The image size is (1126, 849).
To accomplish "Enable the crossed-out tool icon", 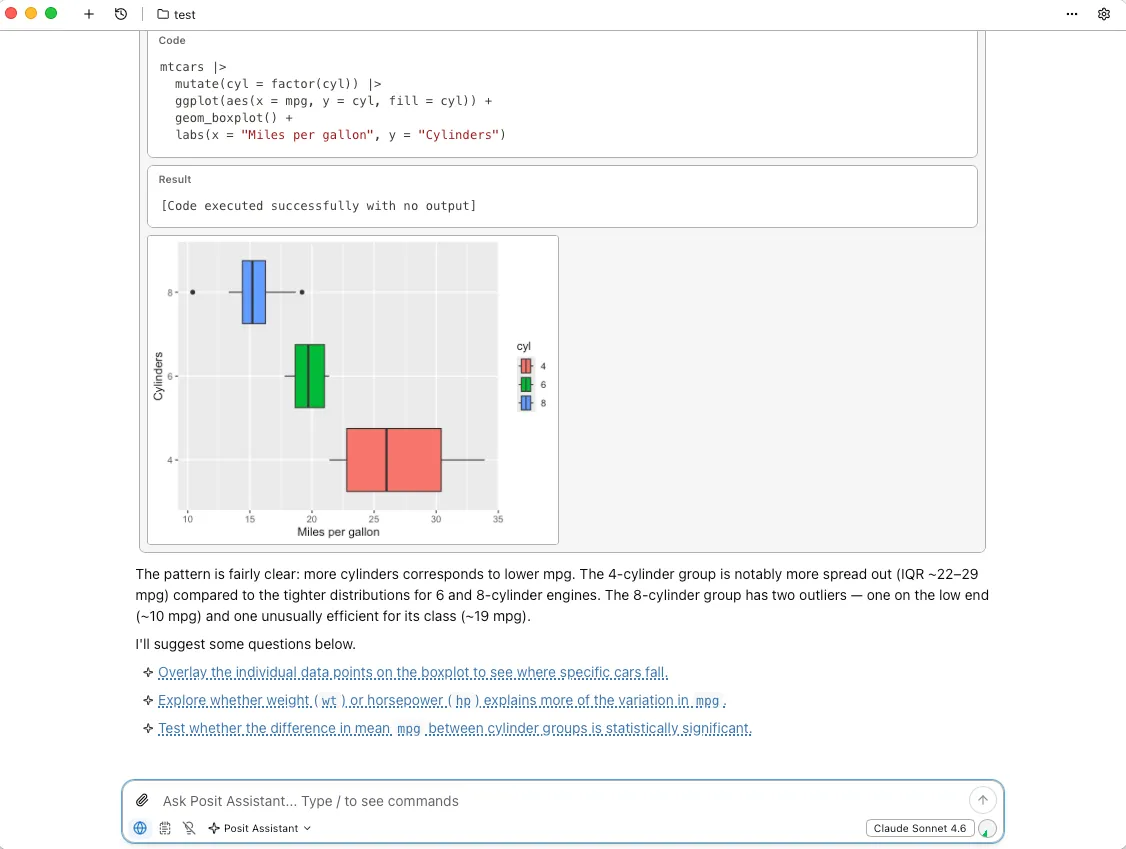I will (x=190, y=828).
